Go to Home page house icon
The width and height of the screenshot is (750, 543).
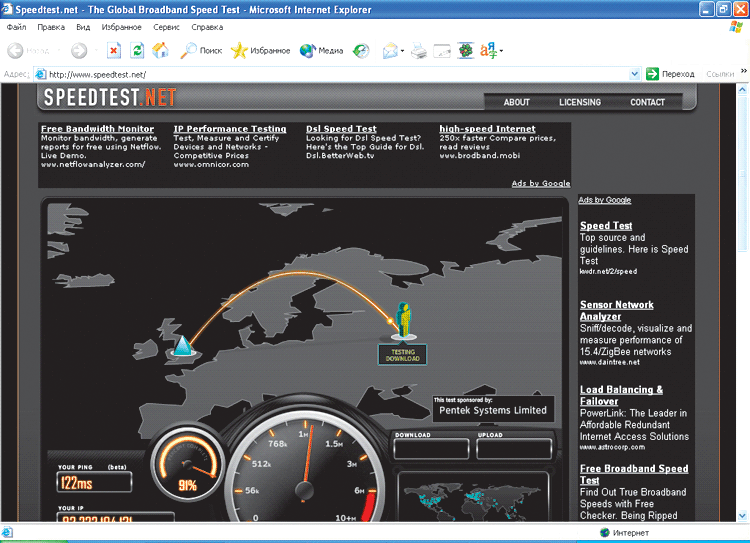[160, 50]
